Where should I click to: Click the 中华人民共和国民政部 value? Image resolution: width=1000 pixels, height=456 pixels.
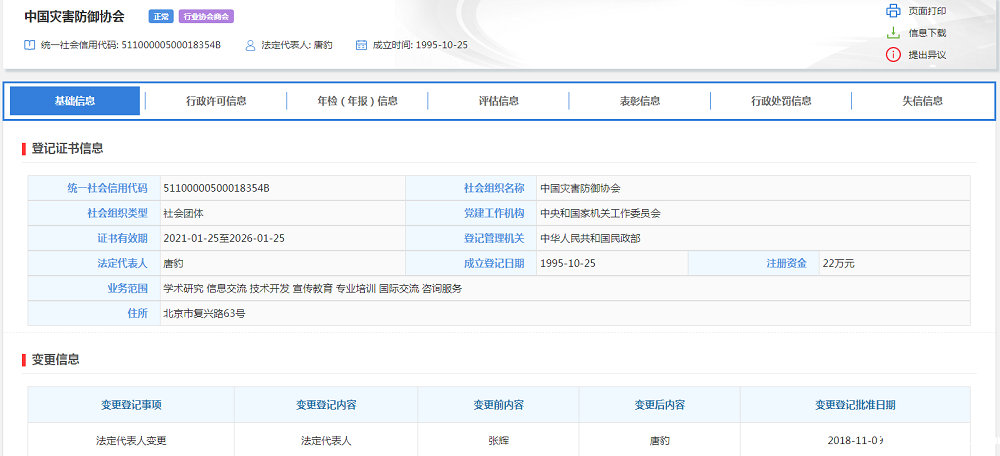(590, 238)
